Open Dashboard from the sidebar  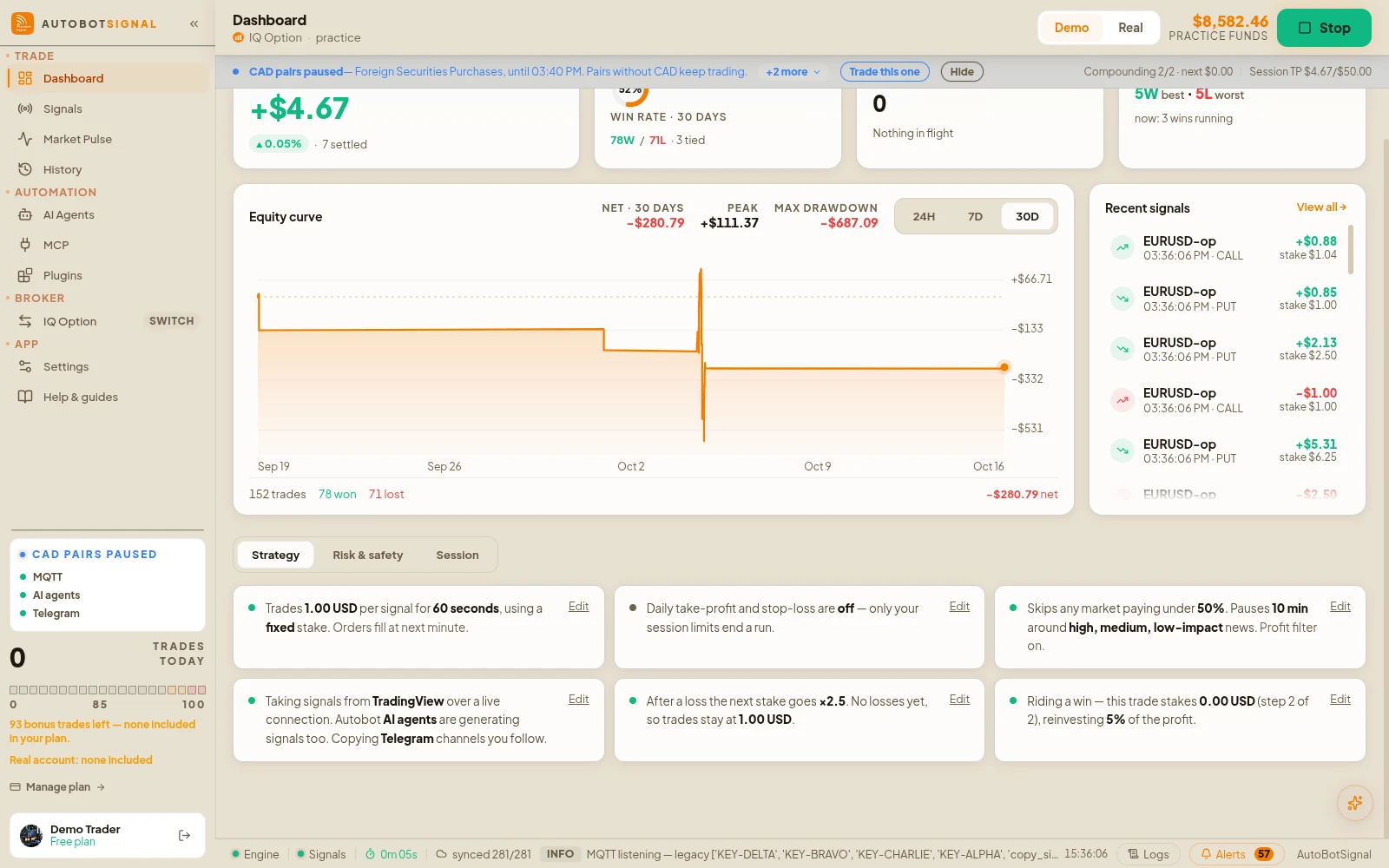[108, 78]
